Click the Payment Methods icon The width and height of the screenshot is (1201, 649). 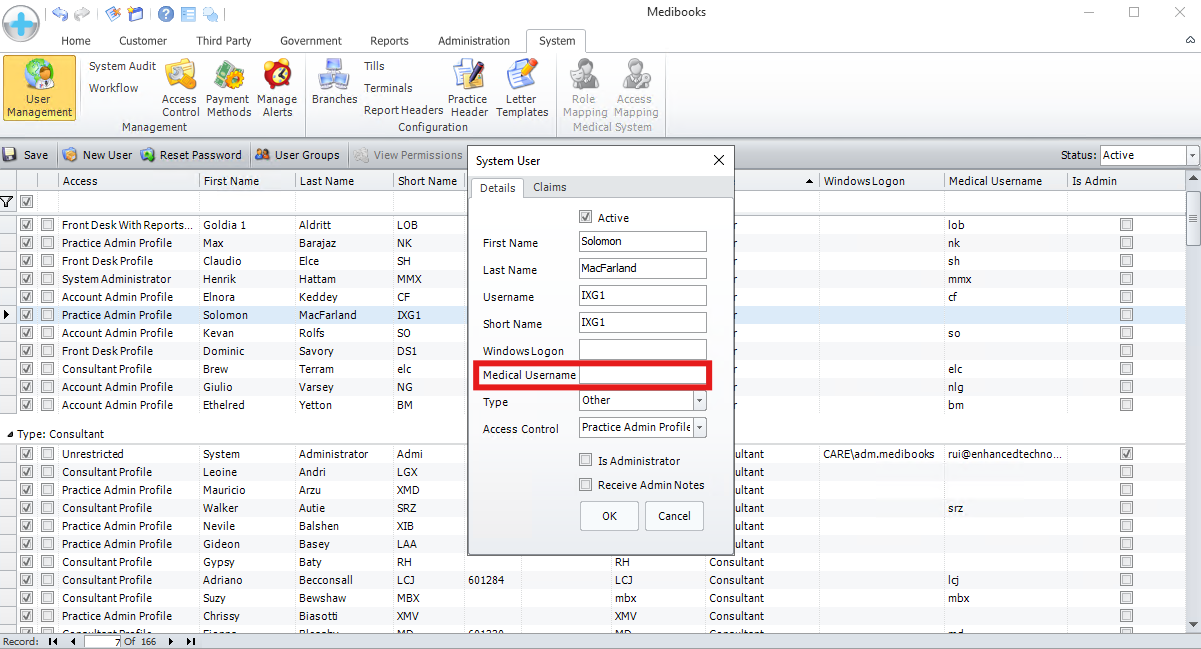point(228,87)
